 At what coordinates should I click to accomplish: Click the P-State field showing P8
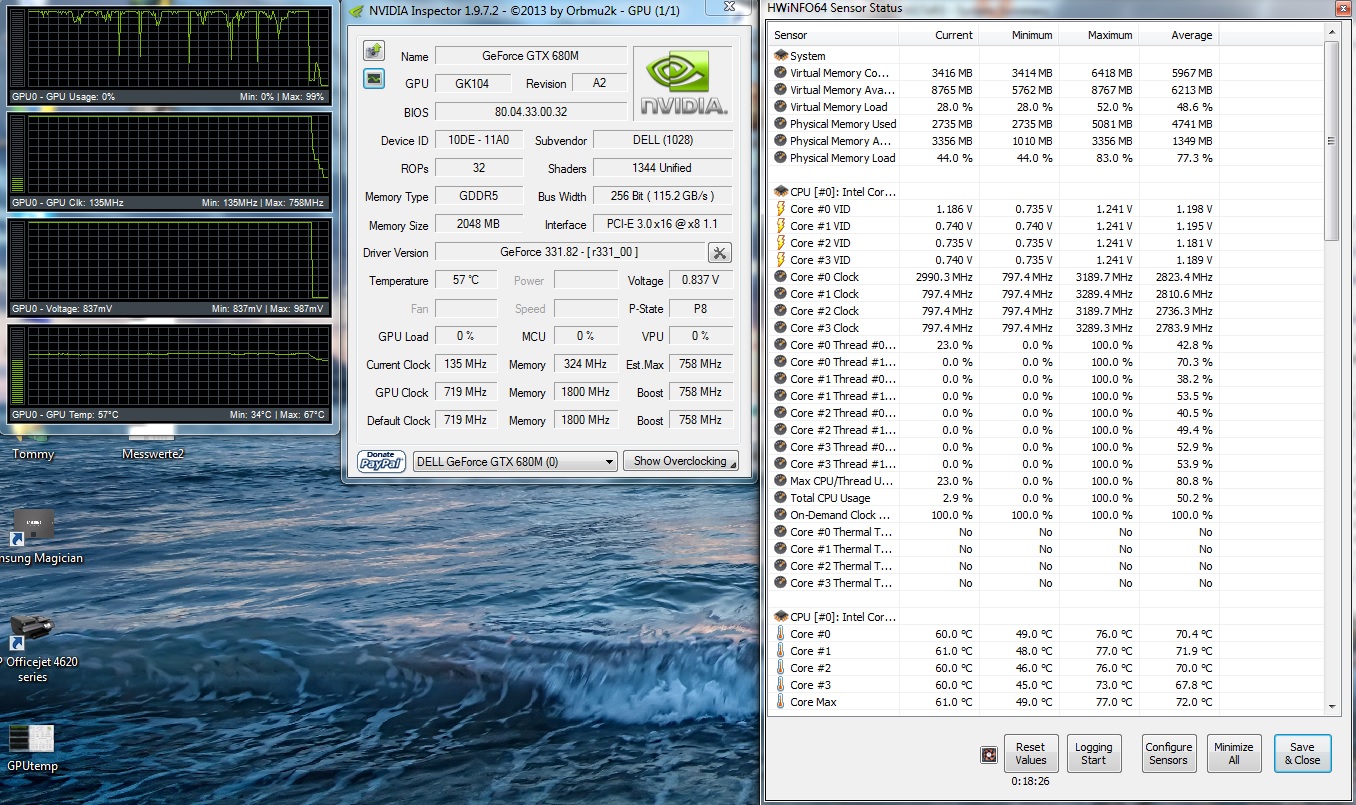(x=700, y=308)
